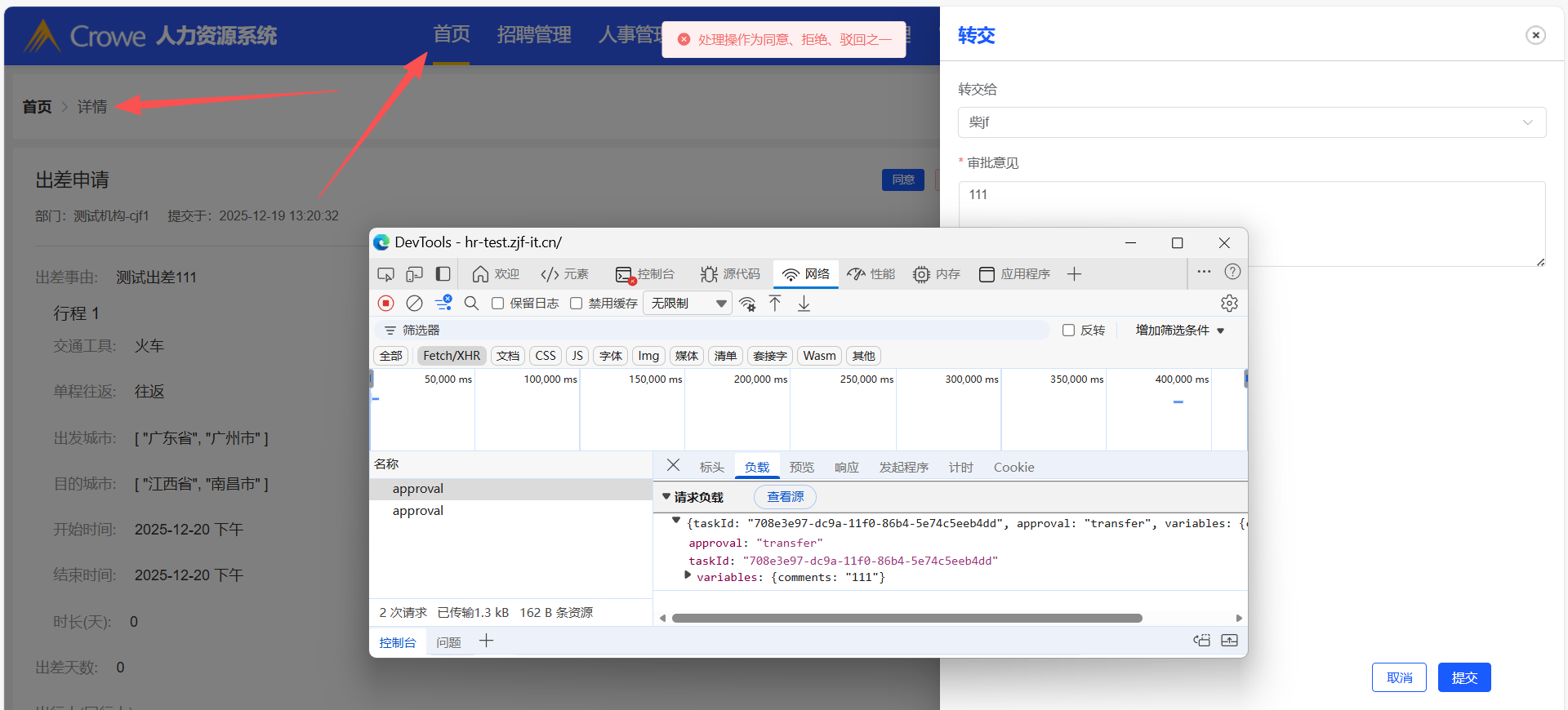
Task: Open network conditions wifi icon
Action: tap(747, 304)
